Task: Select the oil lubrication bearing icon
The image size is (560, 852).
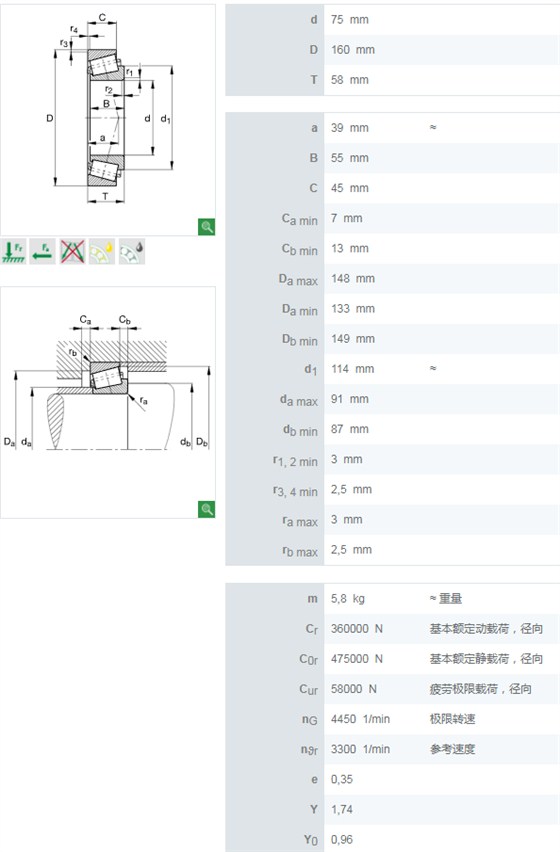Action: pyautogui.click(x=102, y=252)
